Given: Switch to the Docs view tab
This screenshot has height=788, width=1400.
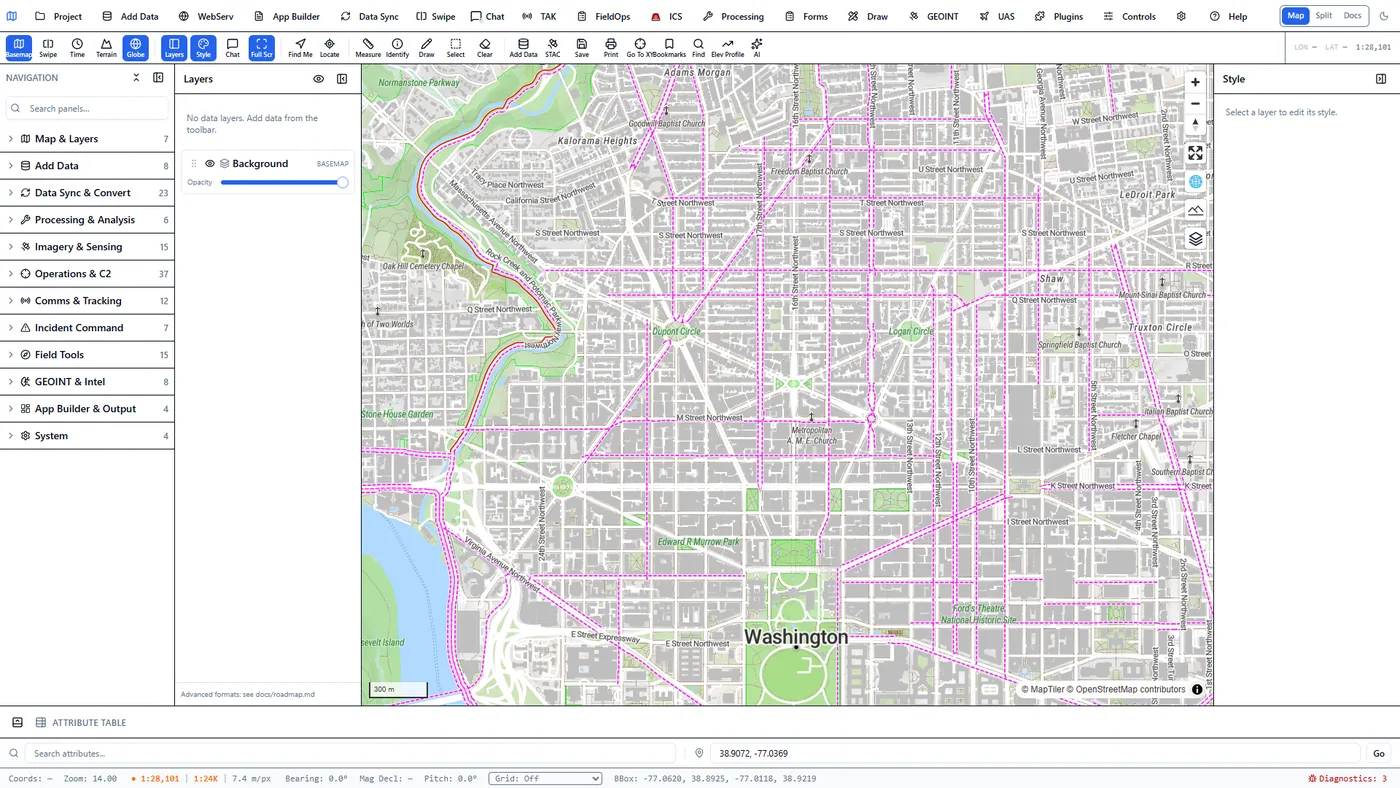Looking at the screenshot, I should point(1352,16).
